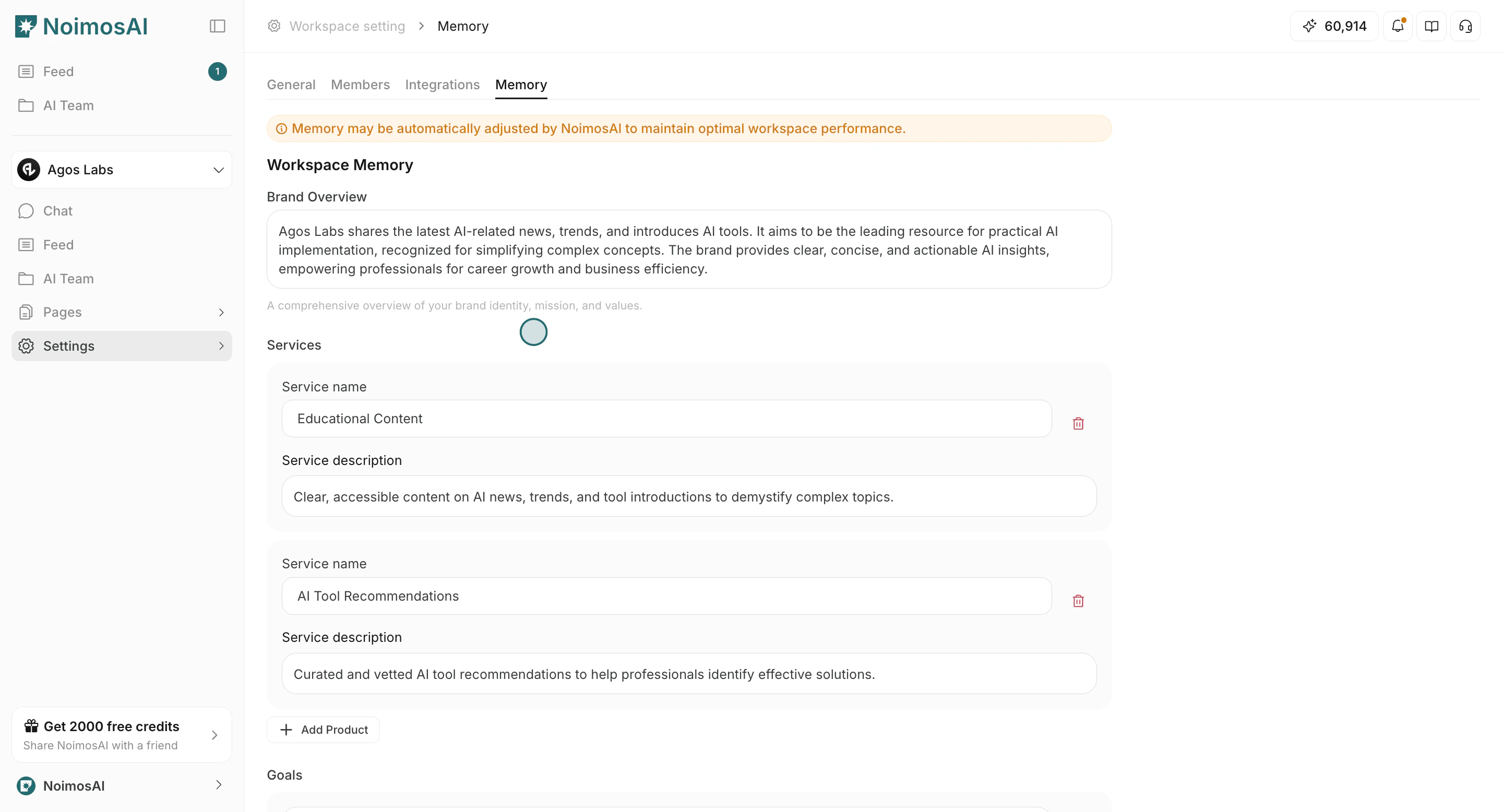This screenshot has width=1503, height=812.
Task: Switch to the Integrations tab
Action: point(442,85)
